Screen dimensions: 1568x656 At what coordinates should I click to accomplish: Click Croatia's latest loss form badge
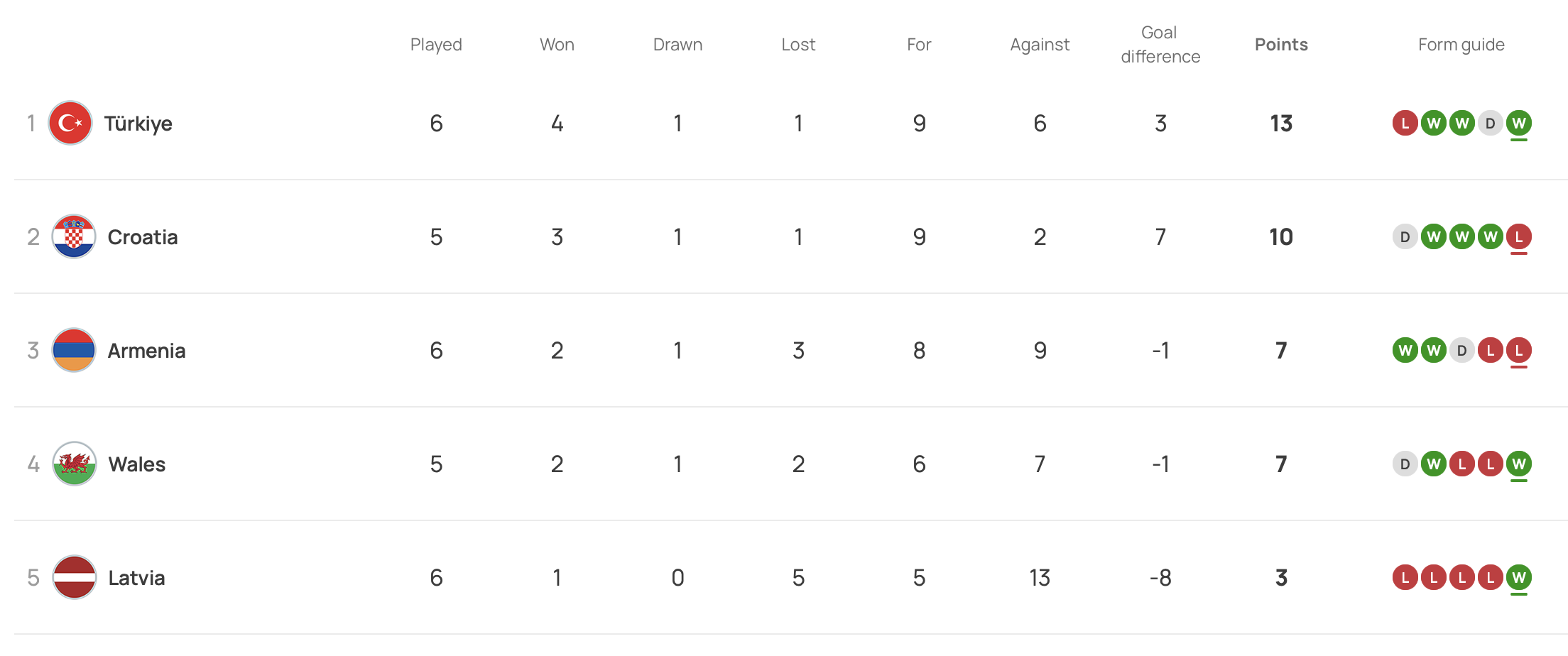tap(1518, 237)
